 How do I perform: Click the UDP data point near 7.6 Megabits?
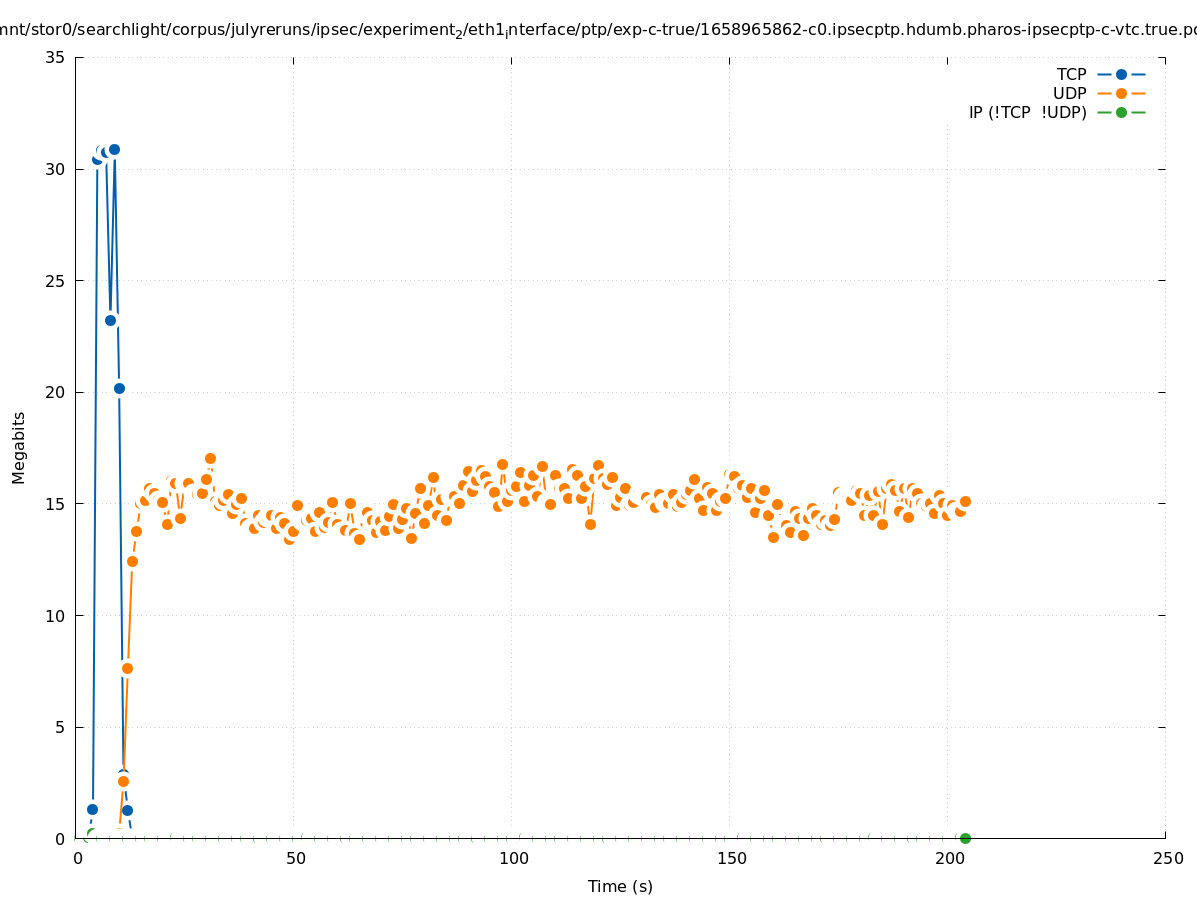[x=127, y=668]
